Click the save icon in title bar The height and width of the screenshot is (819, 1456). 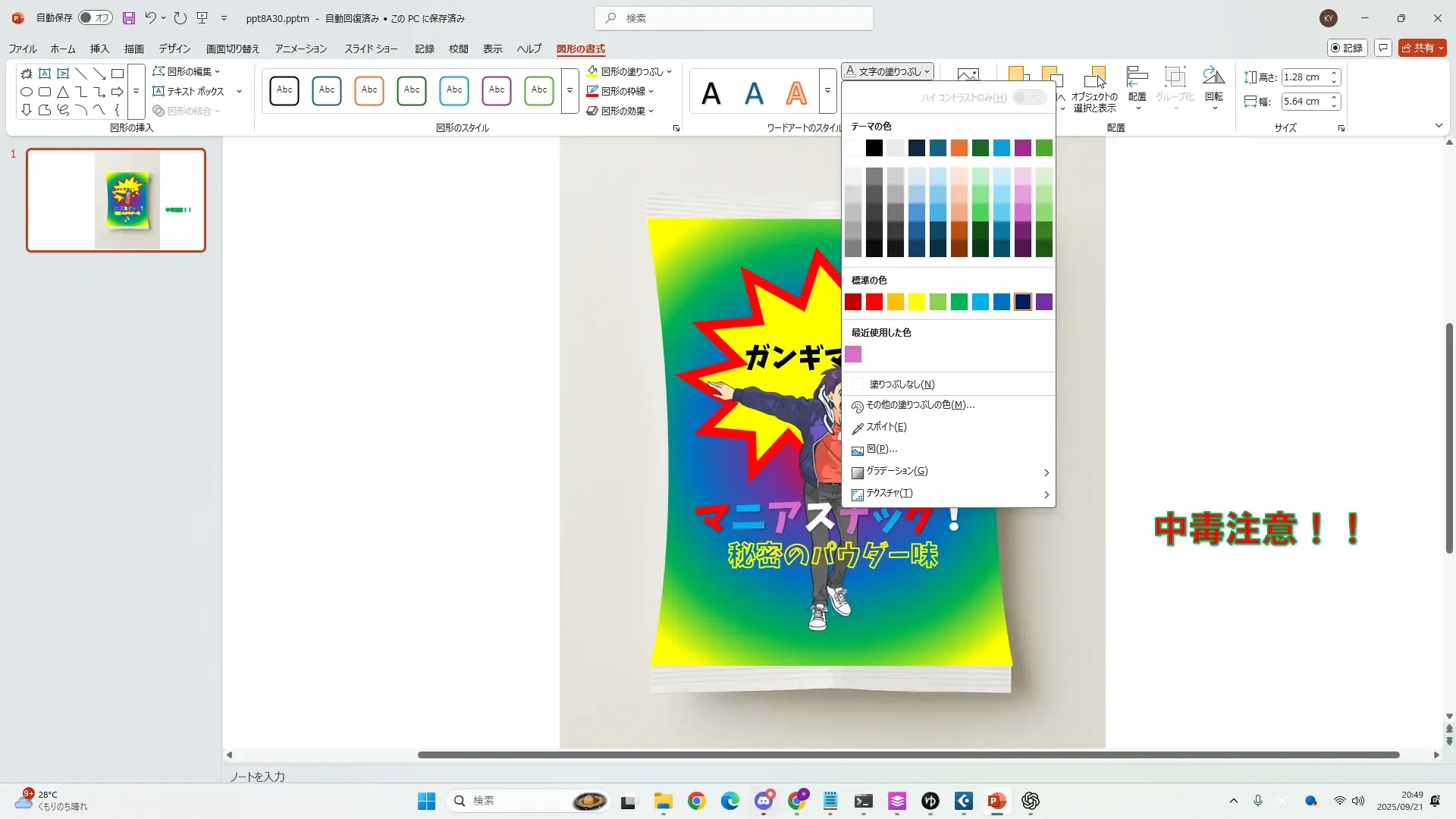(x=129, y=18)
